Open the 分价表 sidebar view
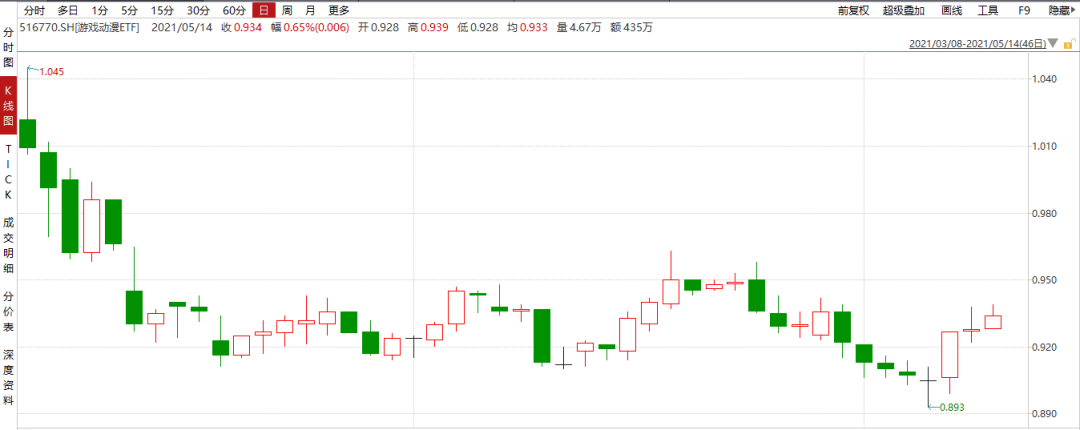 point(8,311)
